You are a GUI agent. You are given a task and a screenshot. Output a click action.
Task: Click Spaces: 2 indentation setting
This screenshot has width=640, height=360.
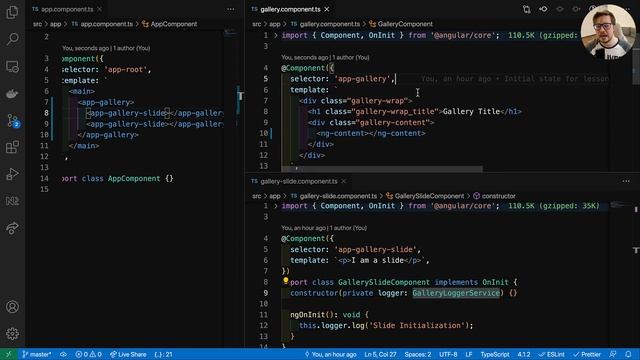pos(418,354)
